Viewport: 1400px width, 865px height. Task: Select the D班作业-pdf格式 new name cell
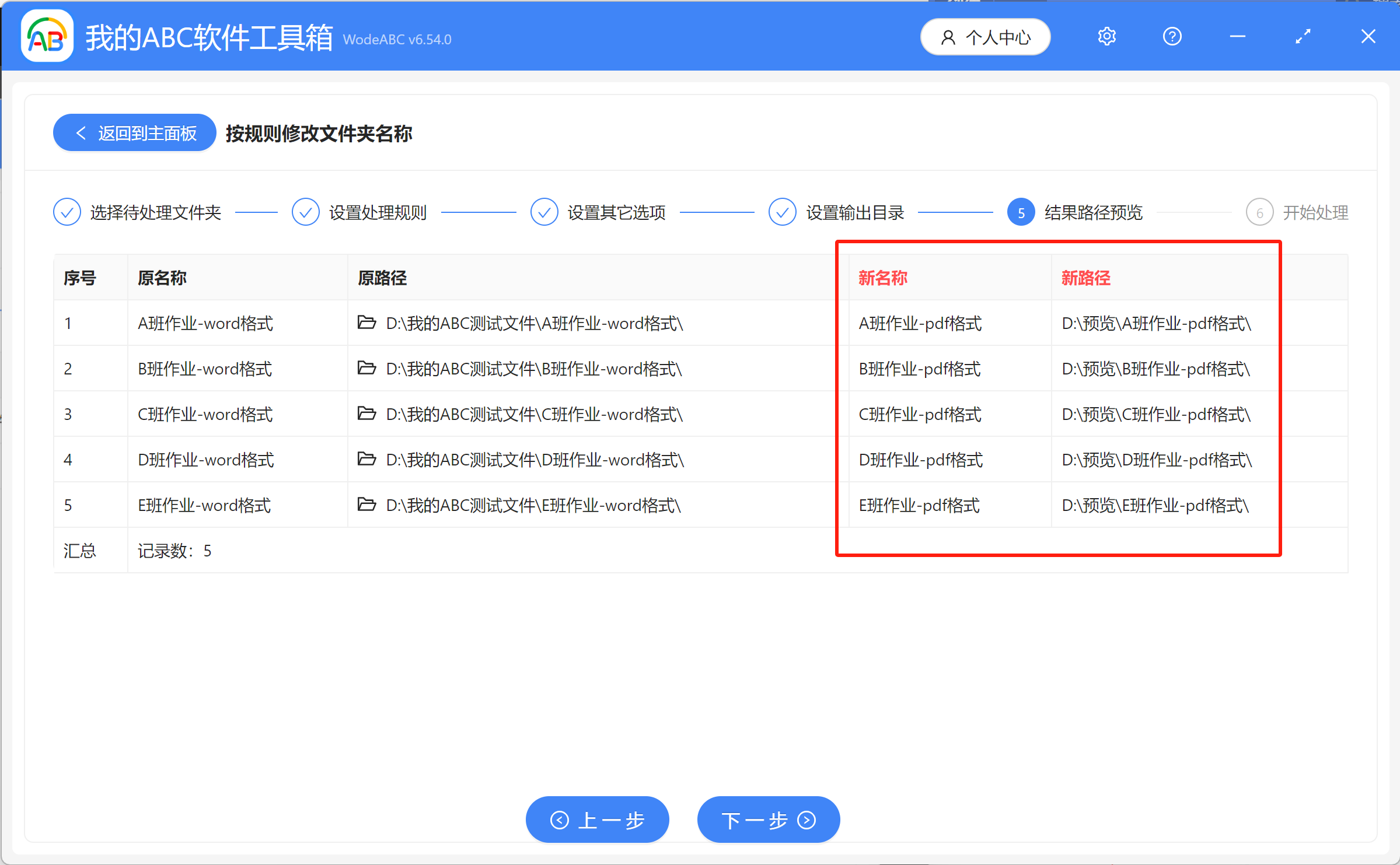click(x=920, y=459)
